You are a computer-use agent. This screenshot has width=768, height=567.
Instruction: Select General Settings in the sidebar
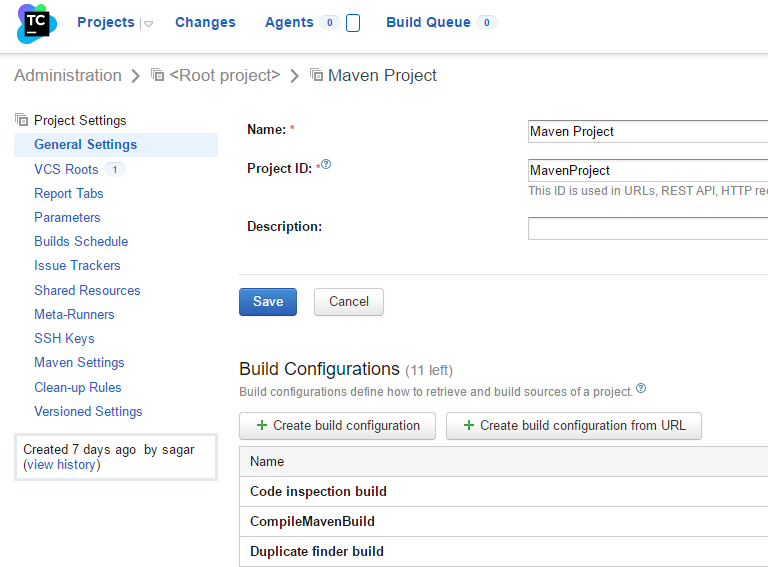coord(116,144)
